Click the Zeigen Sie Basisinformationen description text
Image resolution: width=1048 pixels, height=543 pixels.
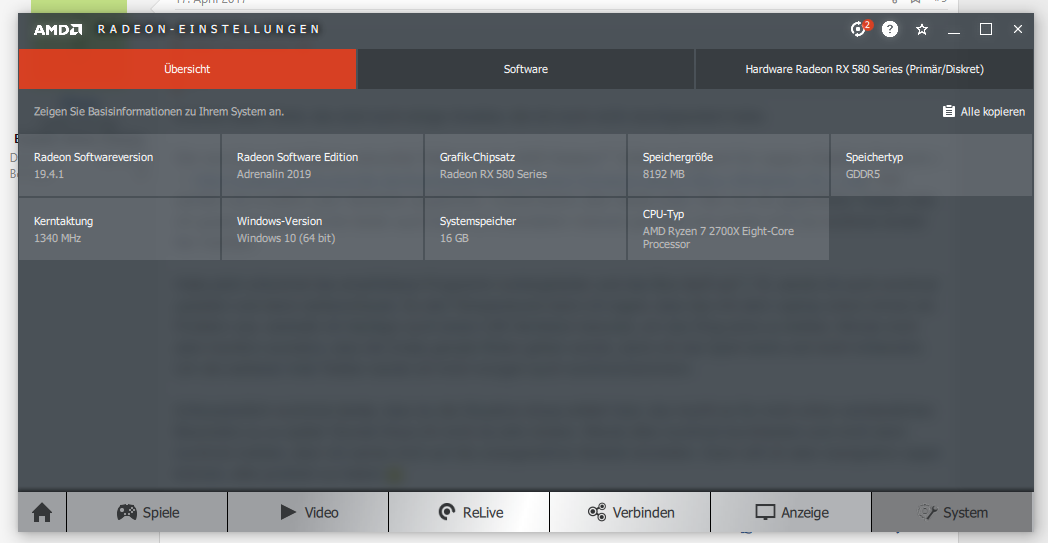(x=159, y=112)
